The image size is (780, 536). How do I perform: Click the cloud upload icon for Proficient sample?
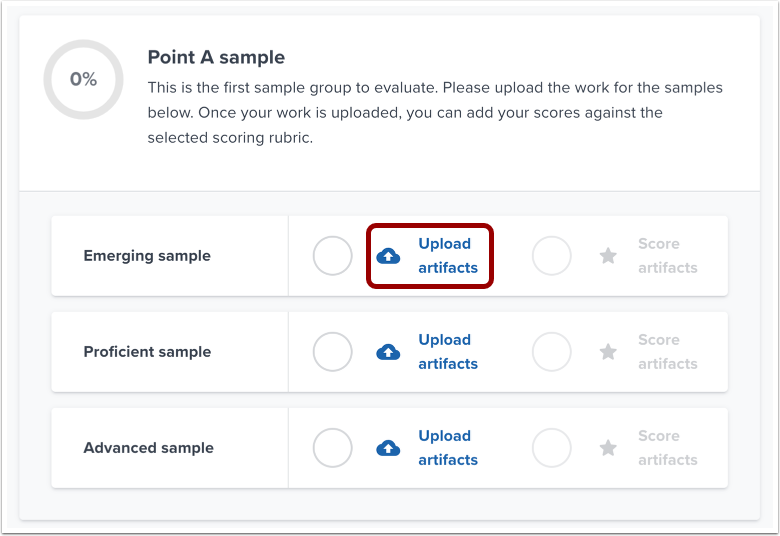point(388,352)
